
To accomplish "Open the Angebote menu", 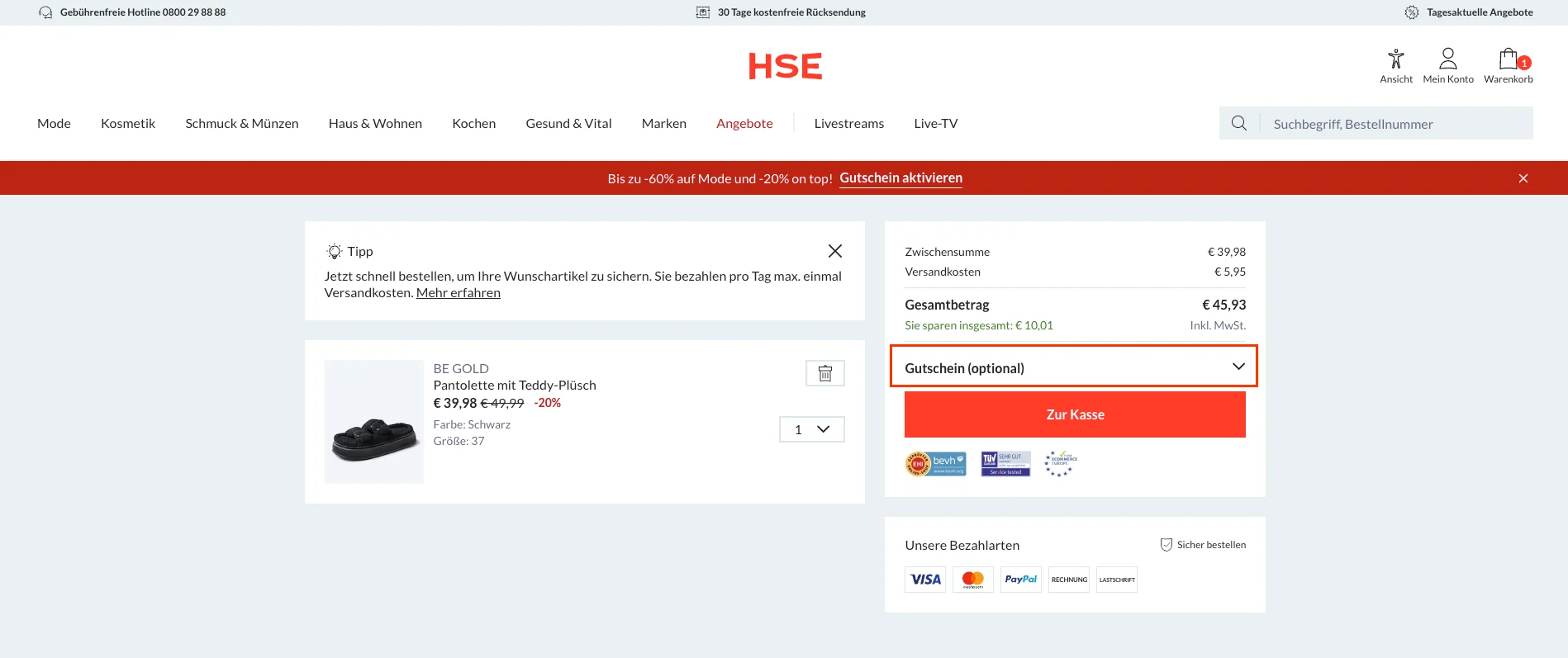I will coord(744,123).
